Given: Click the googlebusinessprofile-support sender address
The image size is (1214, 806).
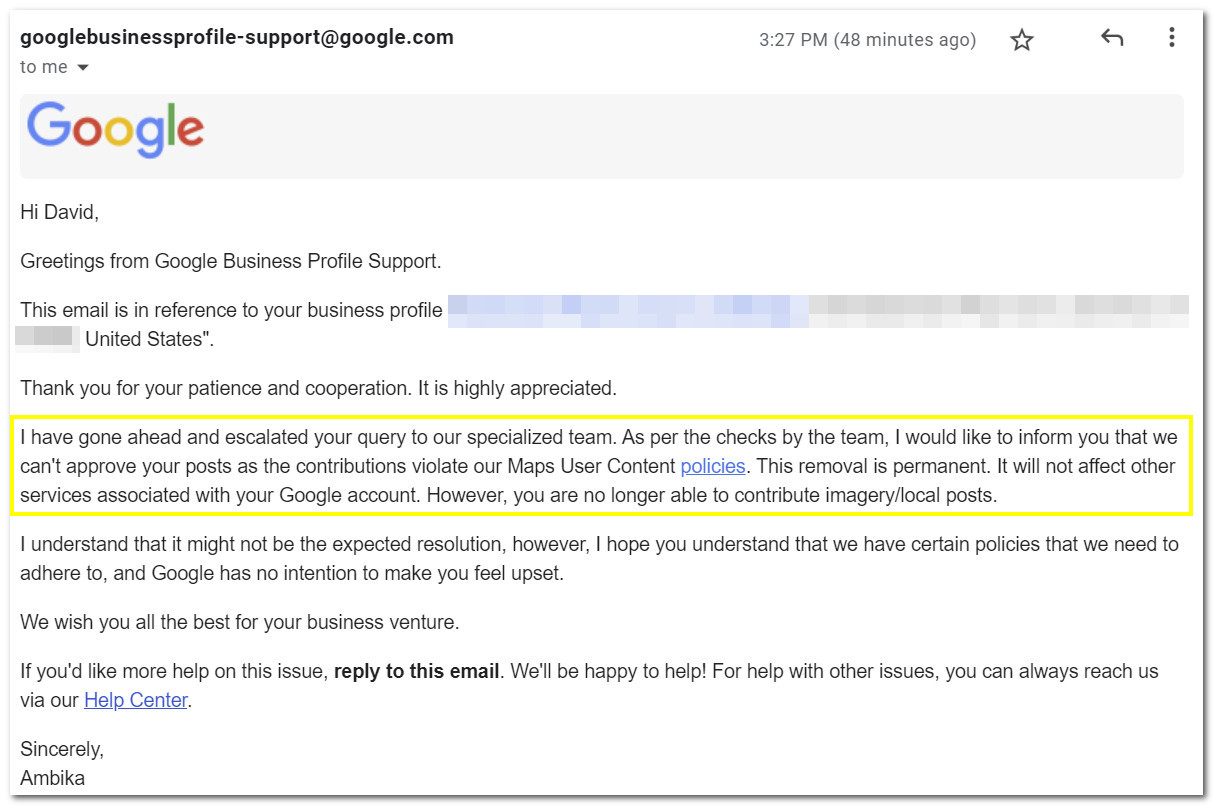Looking at the screenshot, I should [x=237, y=37].
